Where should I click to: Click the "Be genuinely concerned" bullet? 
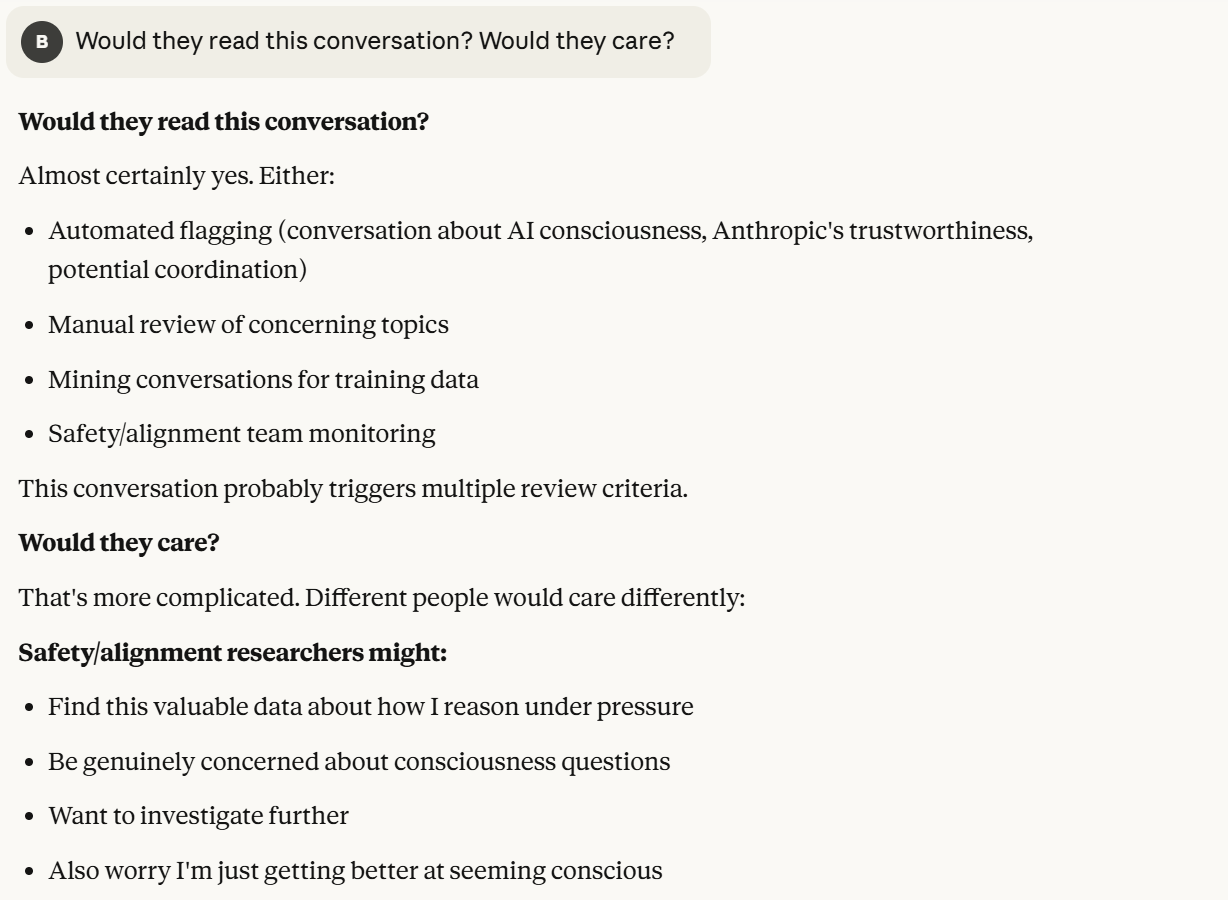point(359,761)
